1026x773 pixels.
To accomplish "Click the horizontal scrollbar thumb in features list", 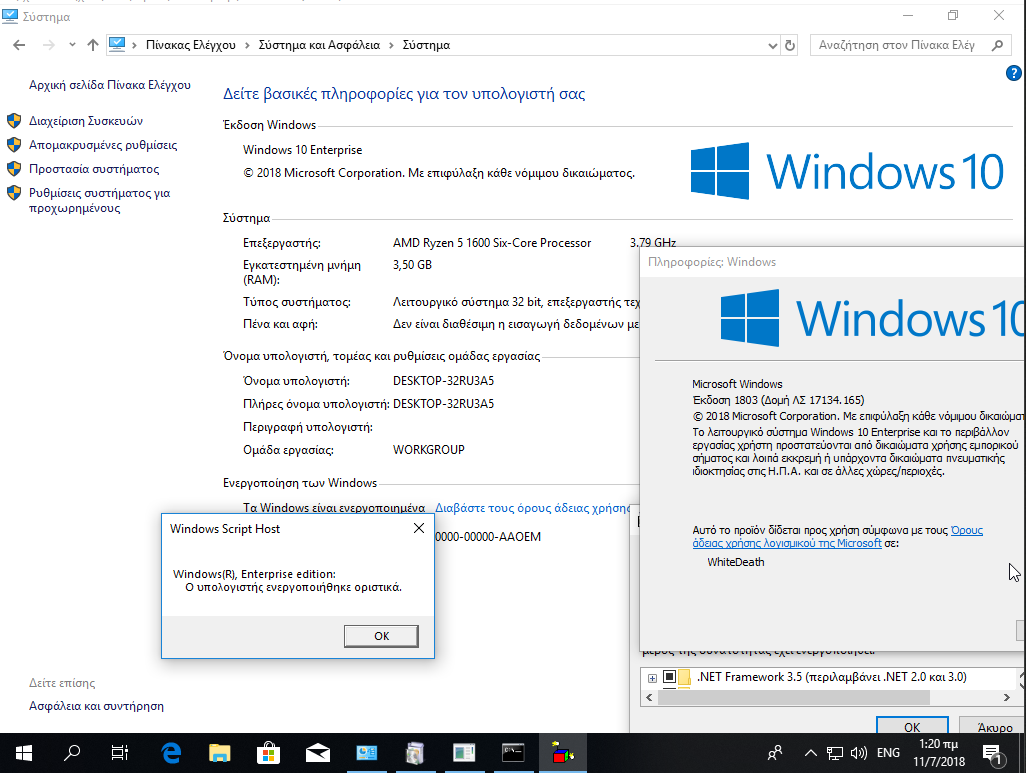I will 793,698.
